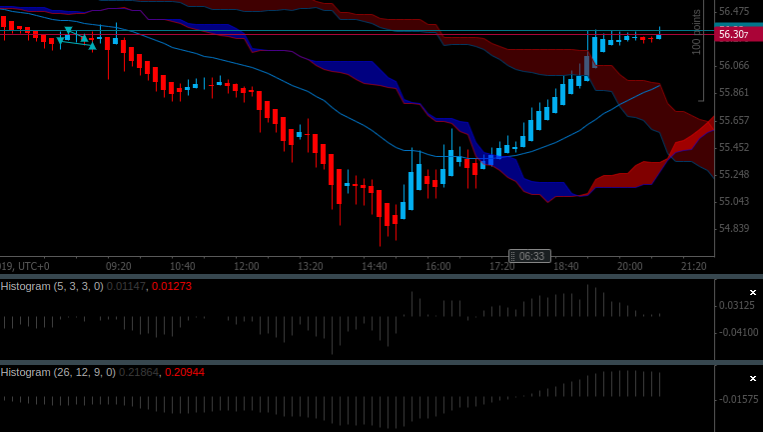Click the 55.861 price axis label
763x432 pixels.
[x=734, y=92]
